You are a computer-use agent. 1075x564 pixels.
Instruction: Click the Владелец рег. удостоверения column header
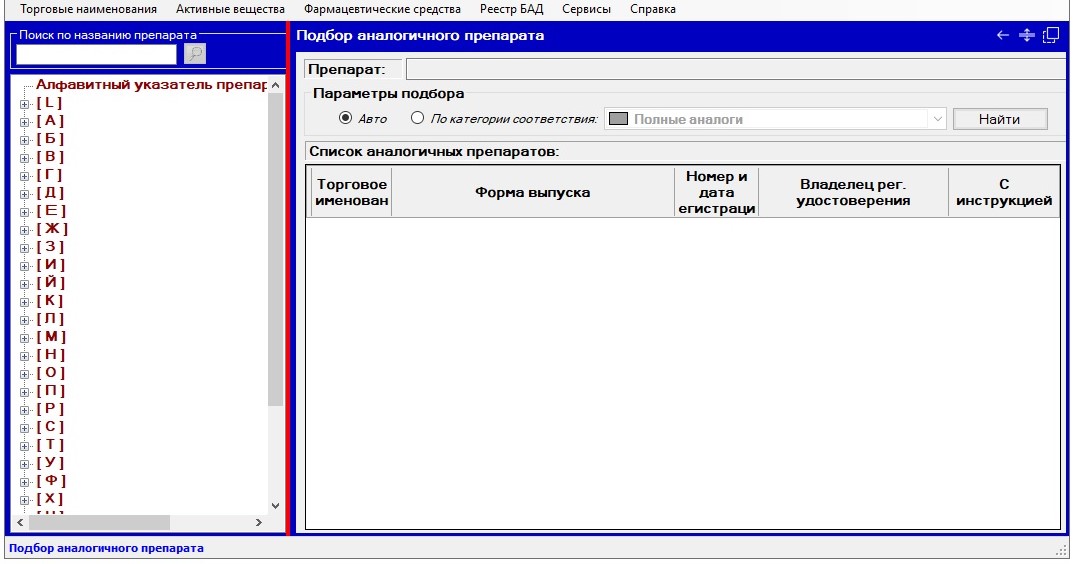[x=854, y=192]
